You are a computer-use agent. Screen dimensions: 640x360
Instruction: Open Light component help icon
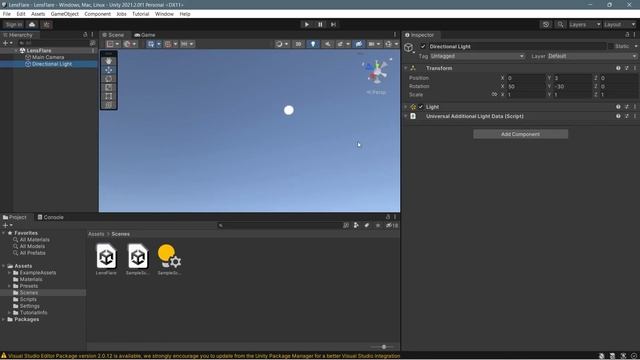tap(618, 107)
